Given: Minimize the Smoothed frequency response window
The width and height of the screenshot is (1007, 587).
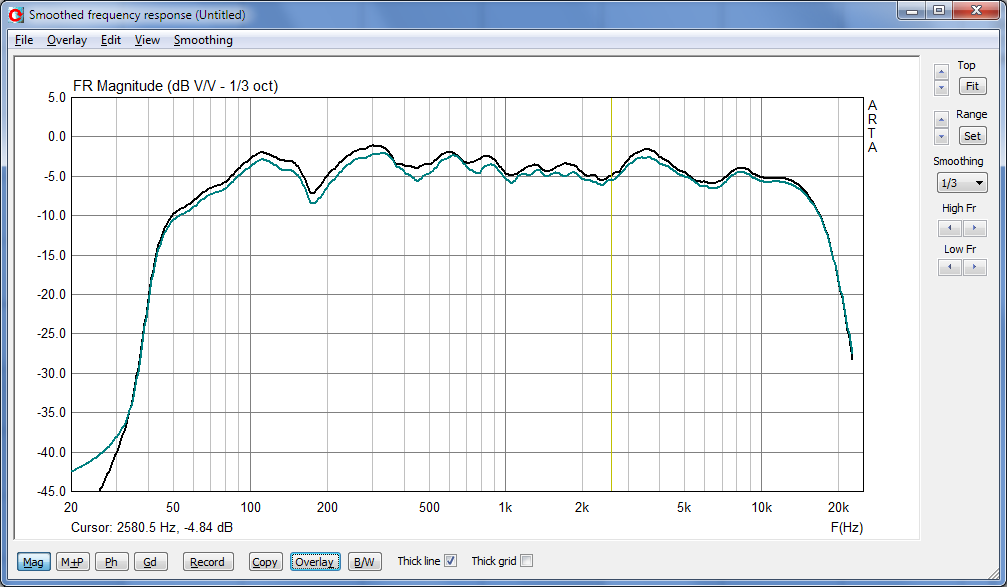Looking at the screenshot, I should [913, 10].
